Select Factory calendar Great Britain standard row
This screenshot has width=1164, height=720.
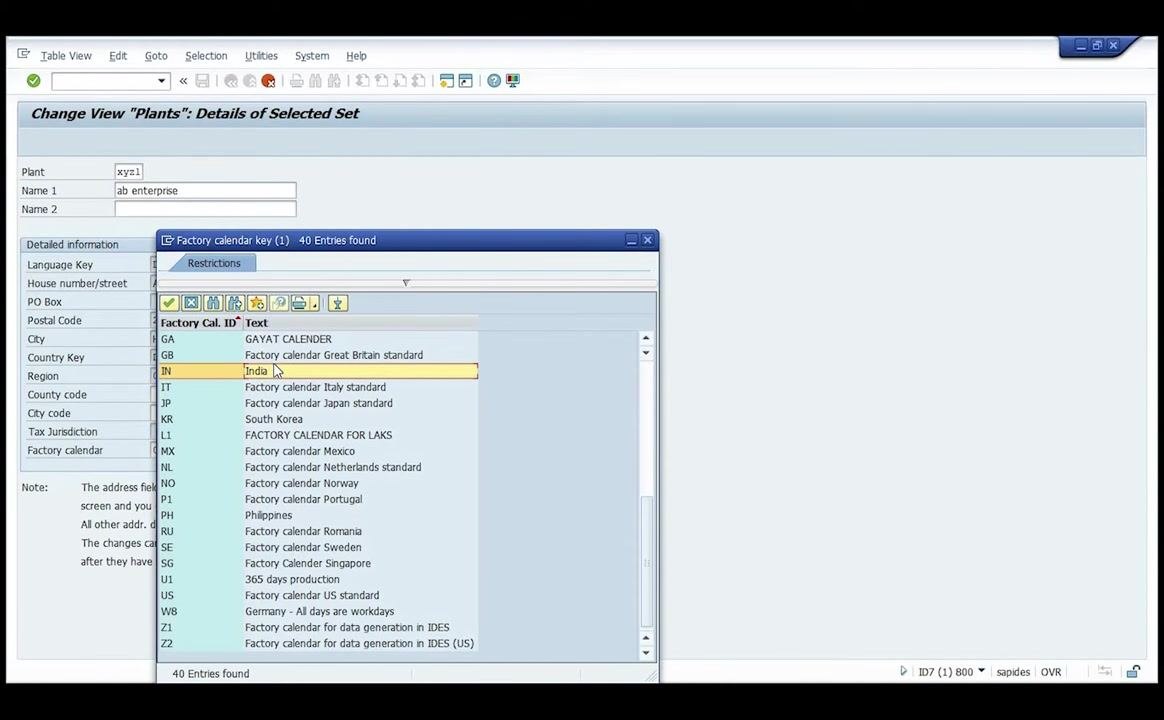(318, 355)
